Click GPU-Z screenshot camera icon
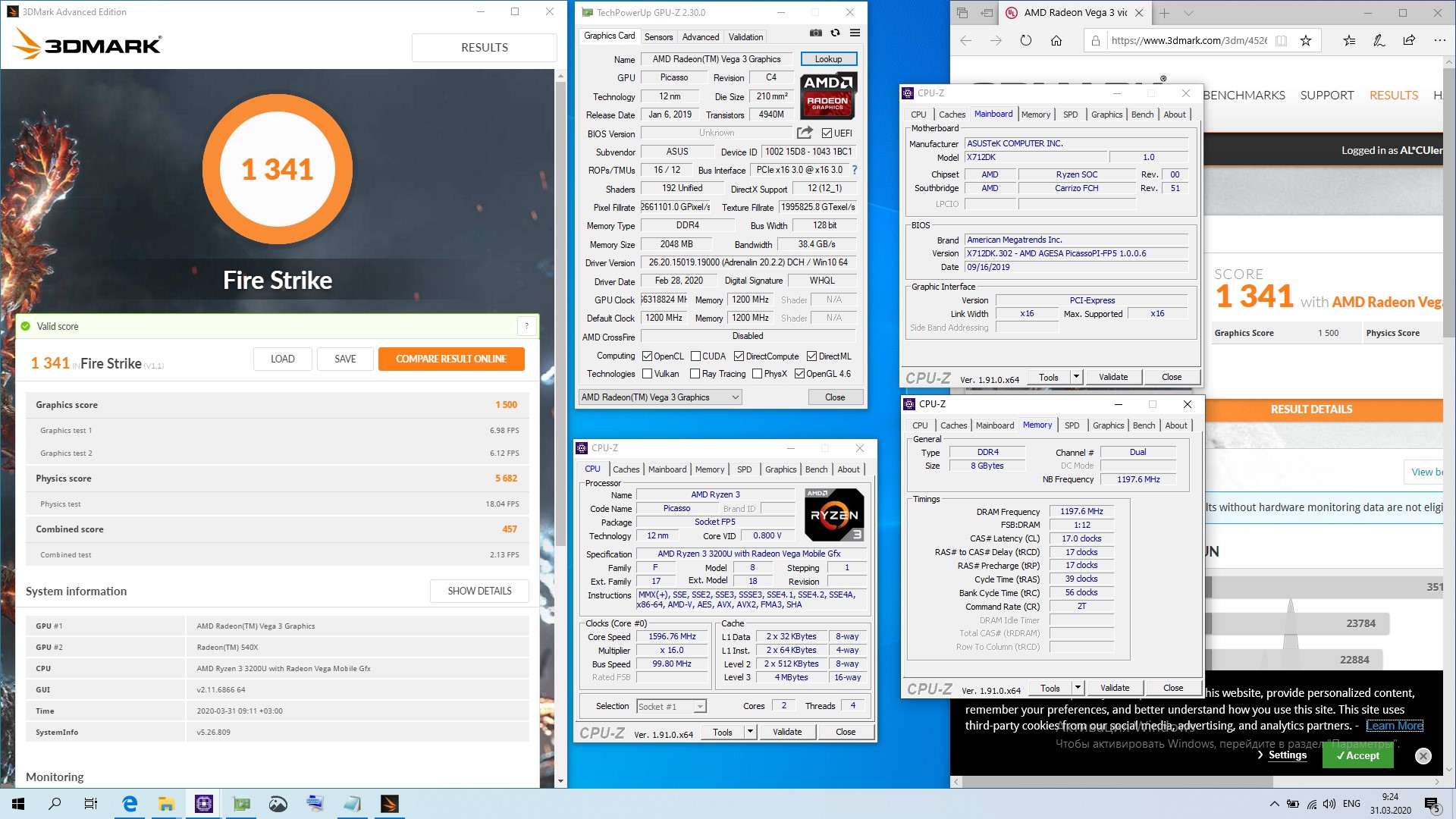The width and height of the screenshot is (1456, 819). (x=815, y=33)
